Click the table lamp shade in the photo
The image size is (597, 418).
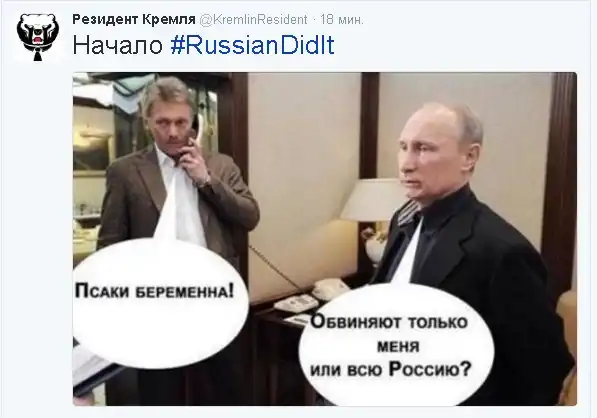(x=373, y=200)
